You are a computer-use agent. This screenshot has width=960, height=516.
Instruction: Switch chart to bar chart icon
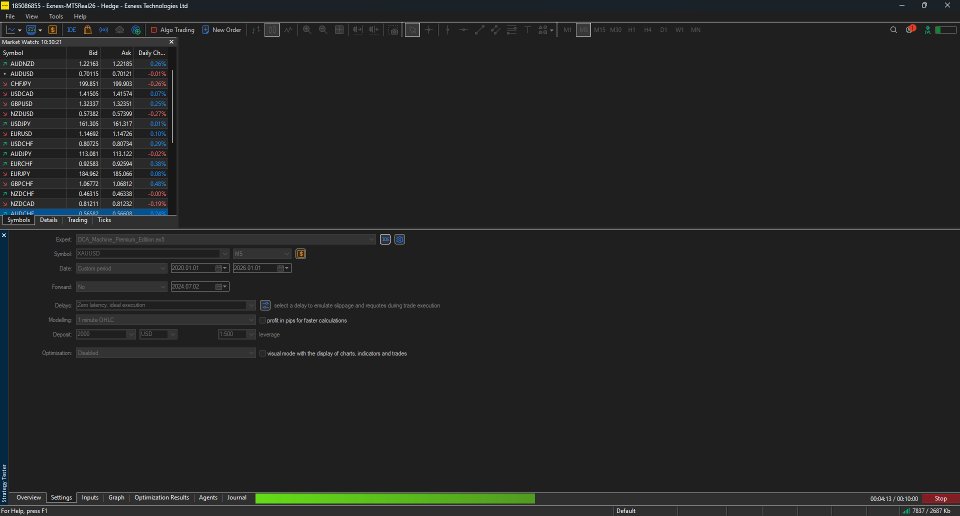click(x=256, y=29)
